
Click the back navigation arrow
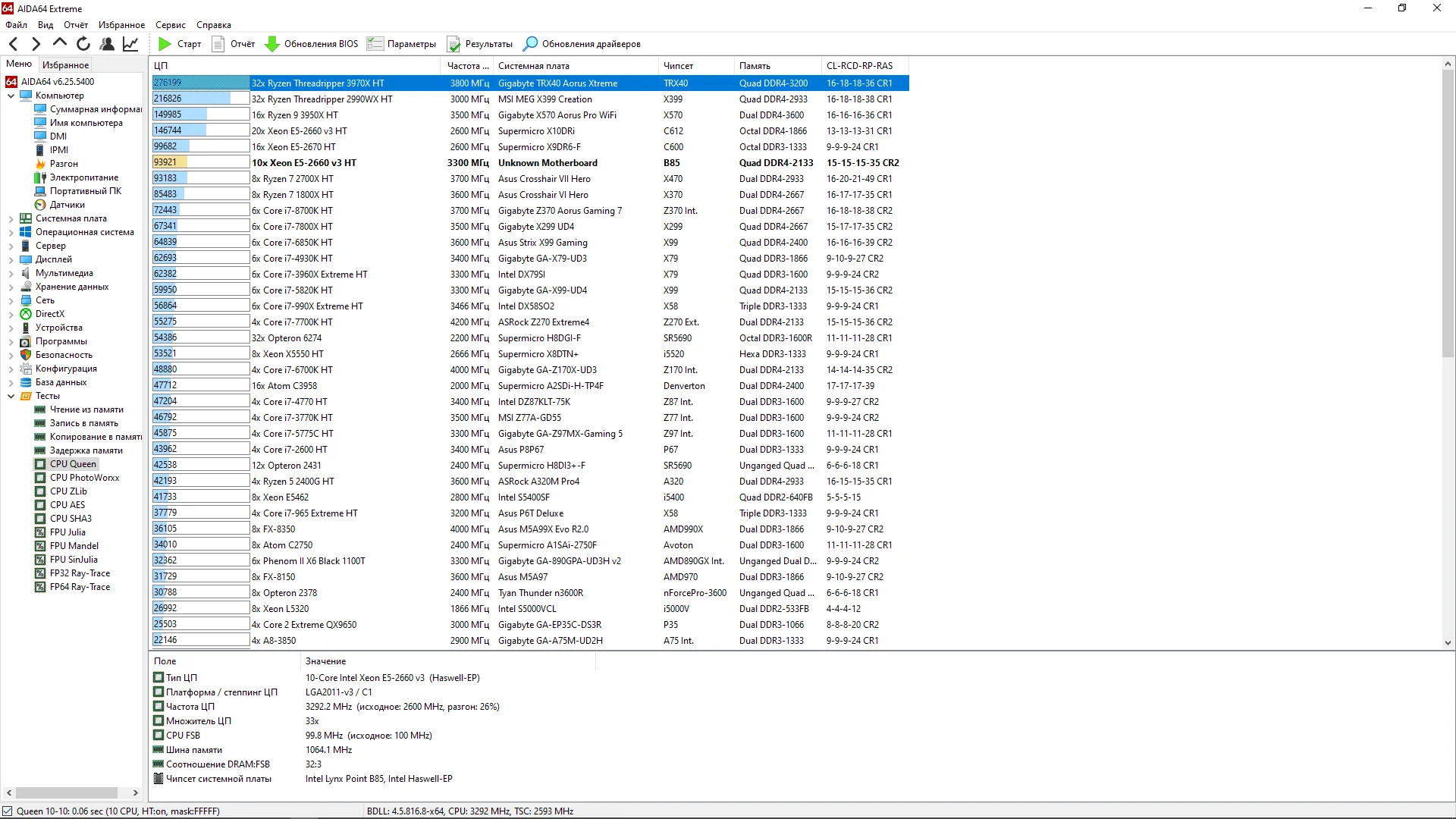13,44
